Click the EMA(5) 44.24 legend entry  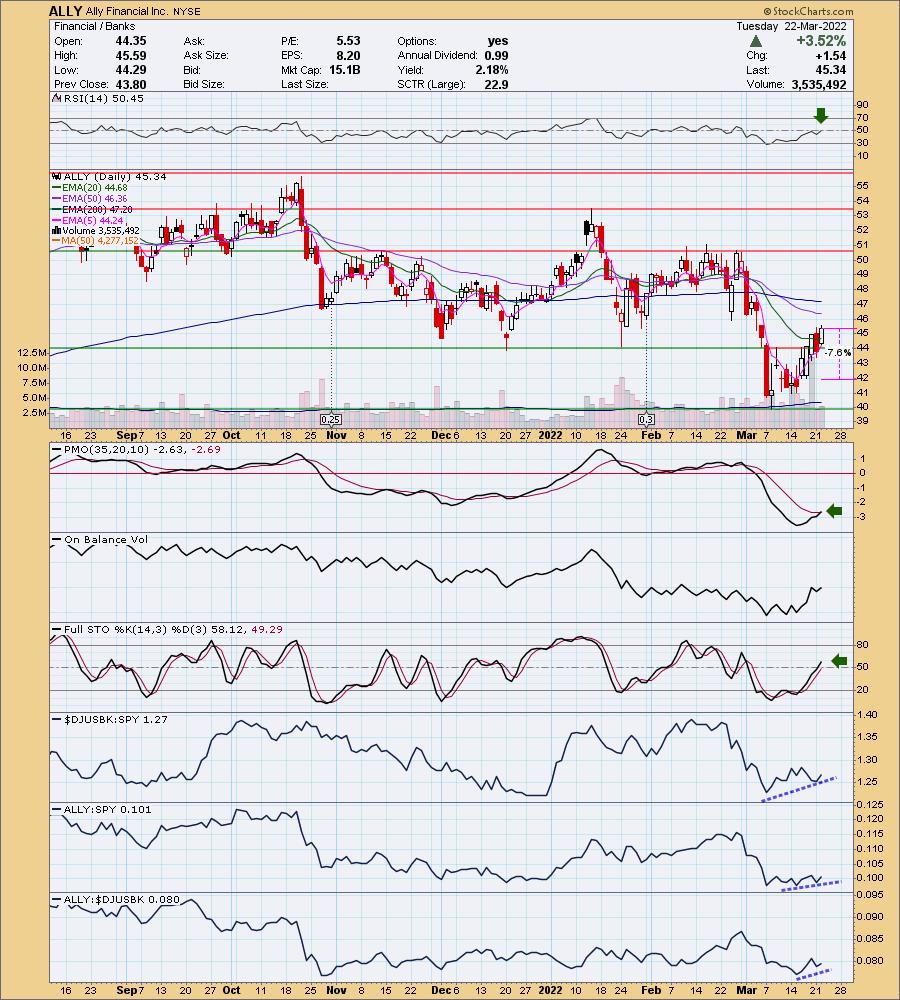coord(87,220)
